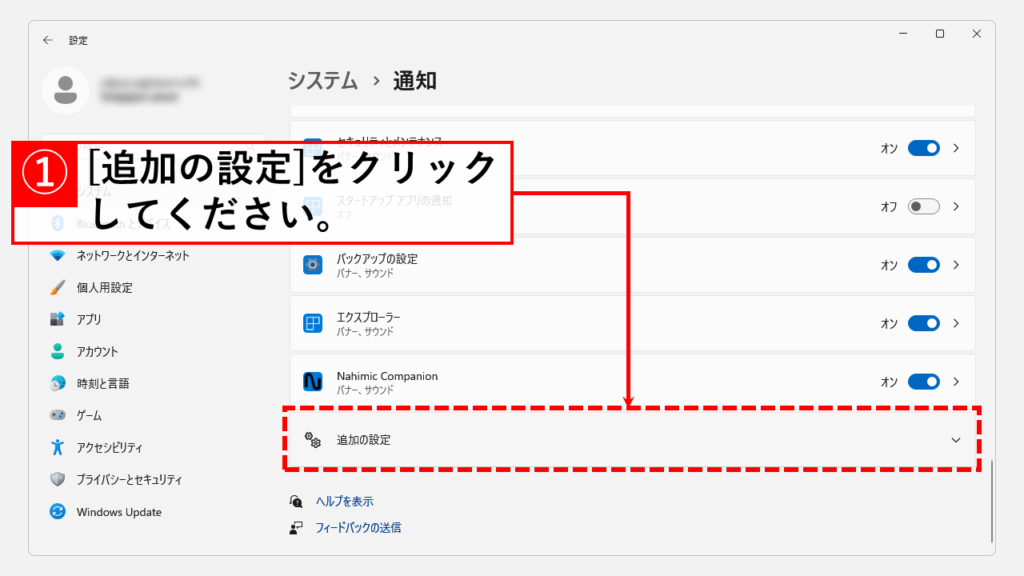
Task: Click the フィードバックの送信 link
Action: point(358,527)
